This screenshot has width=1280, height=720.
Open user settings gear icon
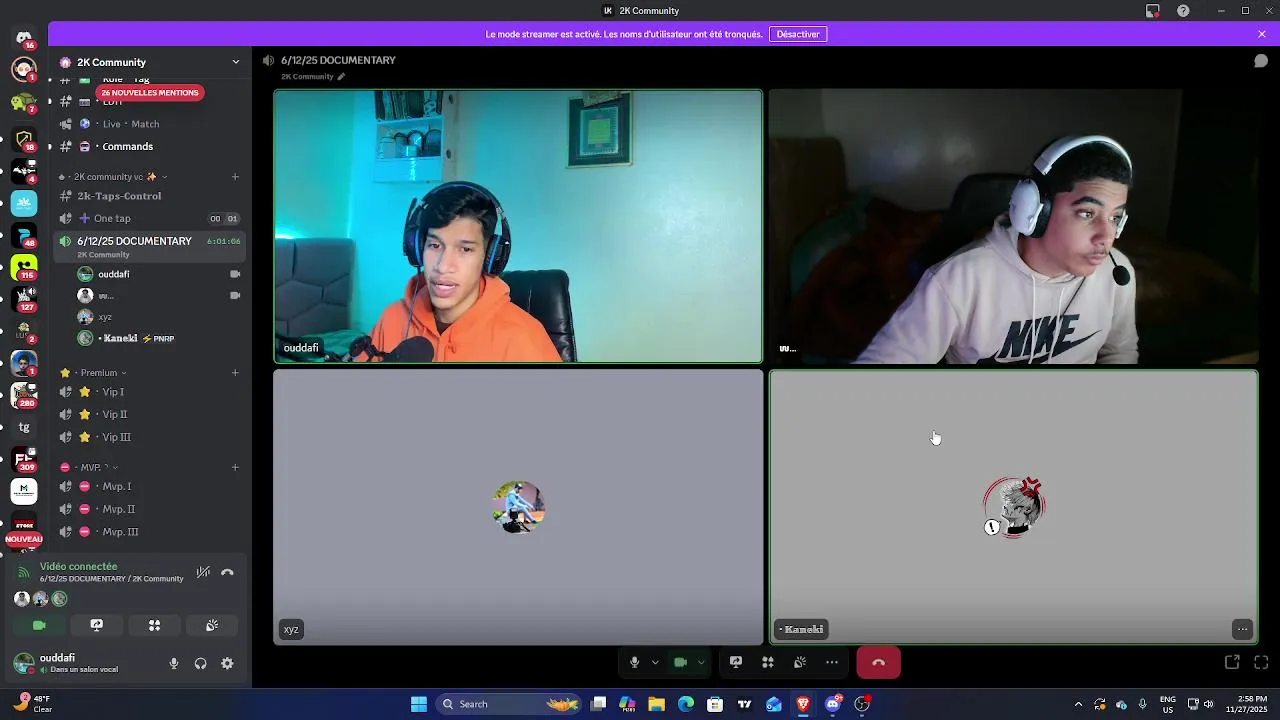point(227,663)
